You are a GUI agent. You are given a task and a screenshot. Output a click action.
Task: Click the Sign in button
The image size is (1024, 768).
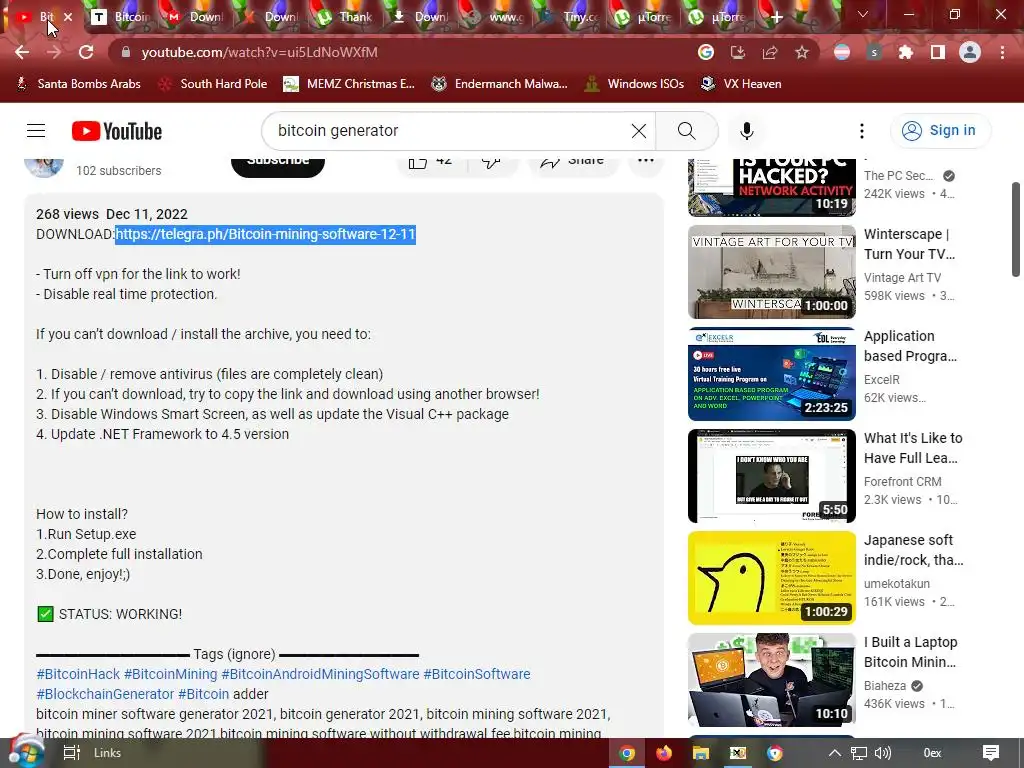(940, 131)
